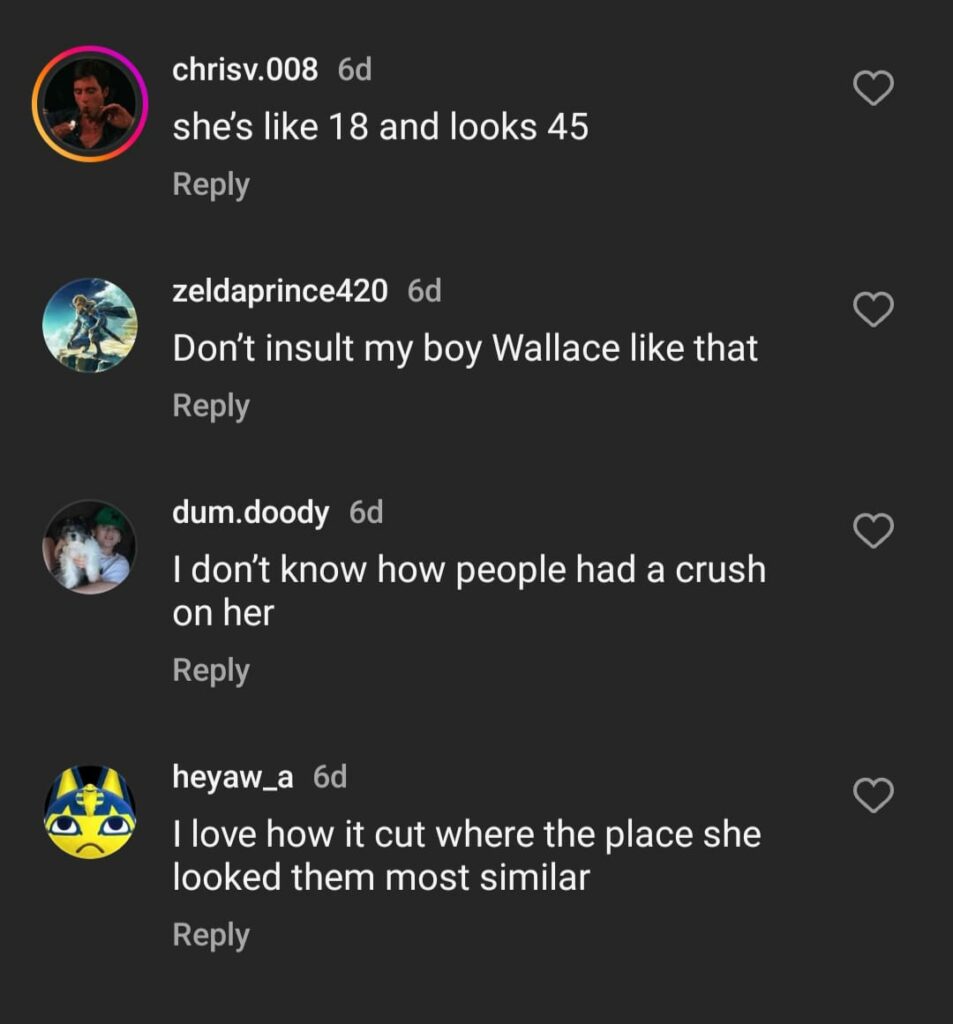Select comment text 'she's like 18 and looks 45'
The image size is (953, 1024).
tap(381, 127)
